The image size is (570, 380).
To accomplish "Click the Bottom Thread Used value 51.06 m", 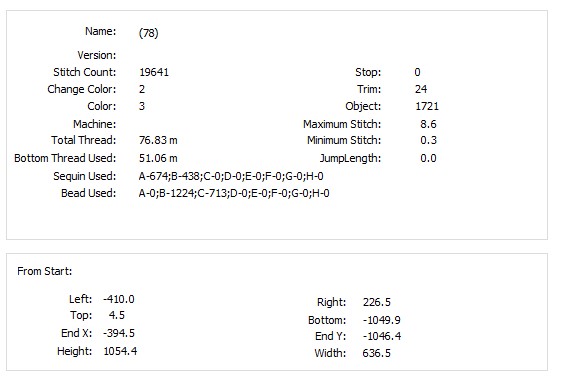I will [158, 158].
